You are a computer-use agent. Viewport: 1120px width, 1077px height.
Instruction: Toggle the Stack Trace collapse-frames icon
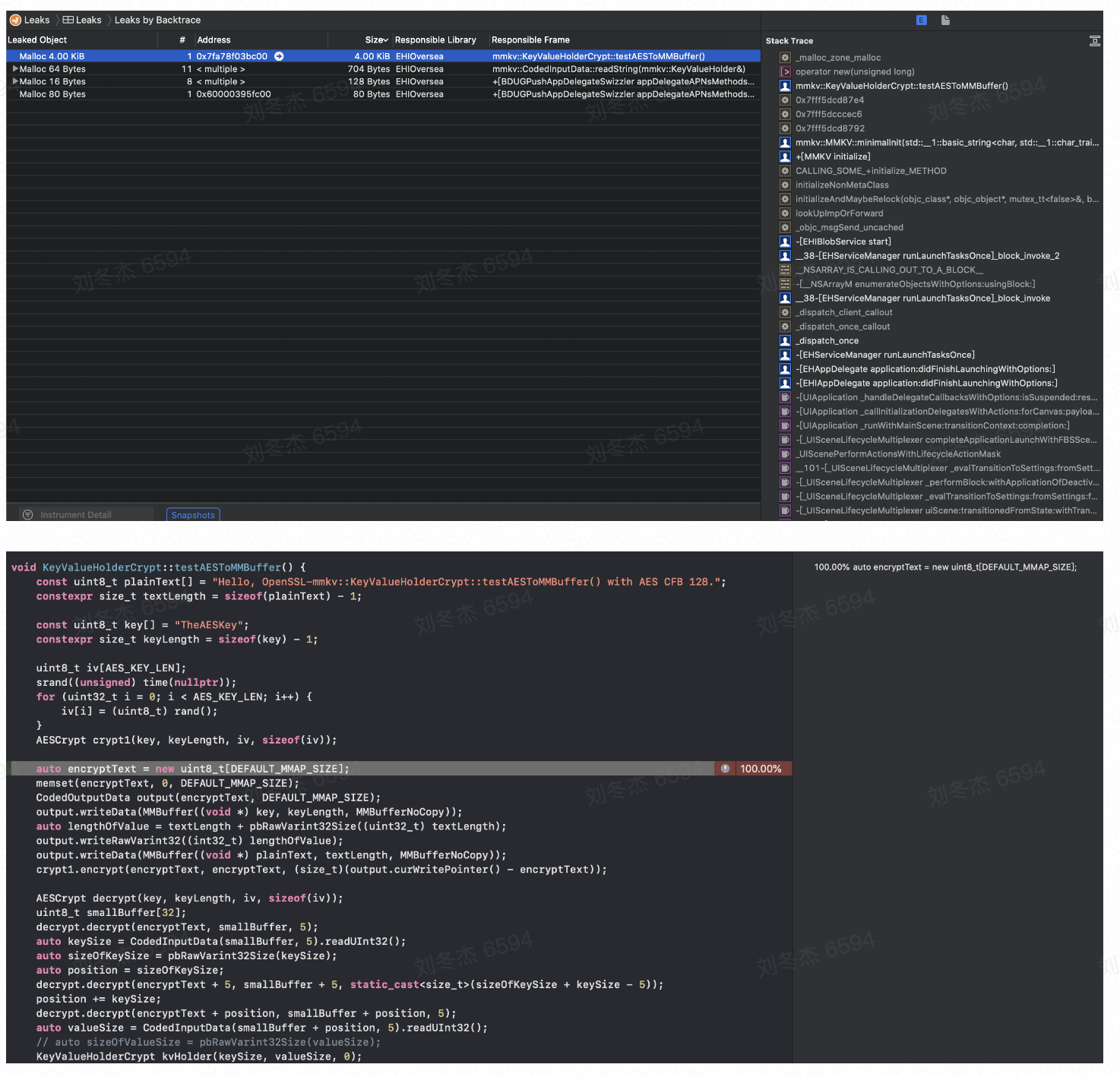(x=1094, y=41)
